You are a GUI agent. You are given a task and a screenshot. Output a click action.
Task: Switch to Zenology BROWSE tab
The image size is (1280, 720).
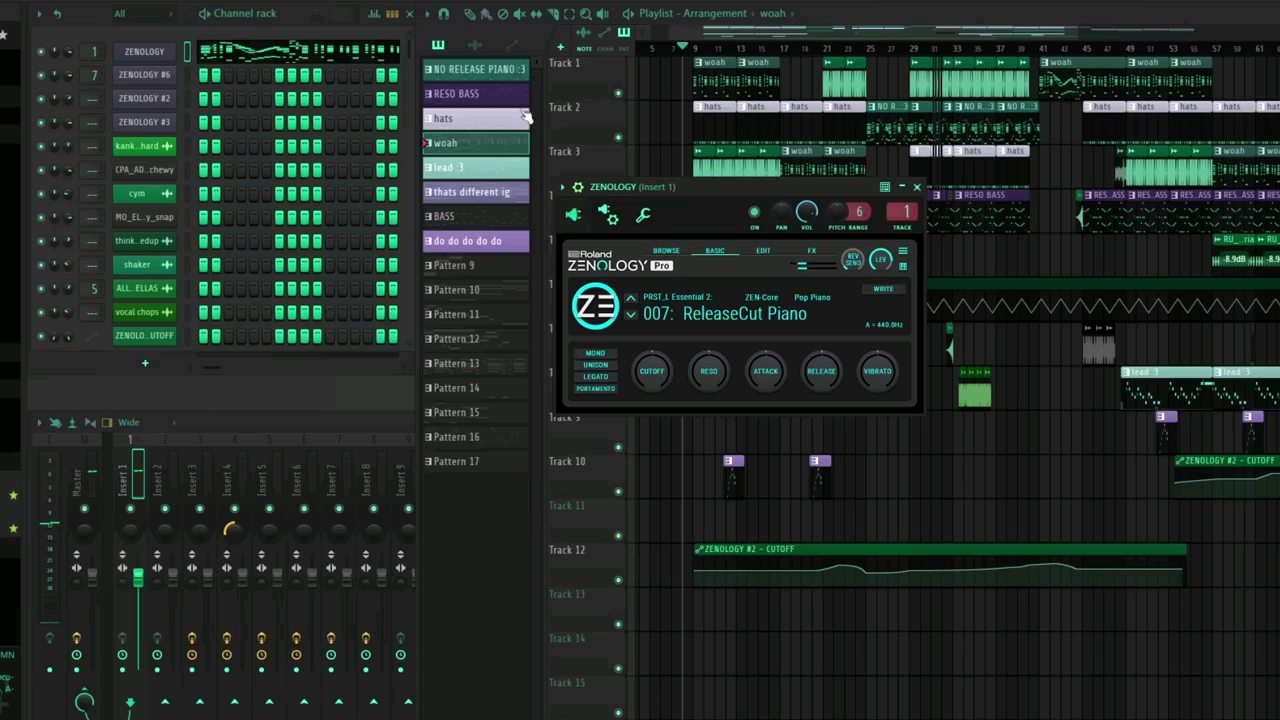666,250
